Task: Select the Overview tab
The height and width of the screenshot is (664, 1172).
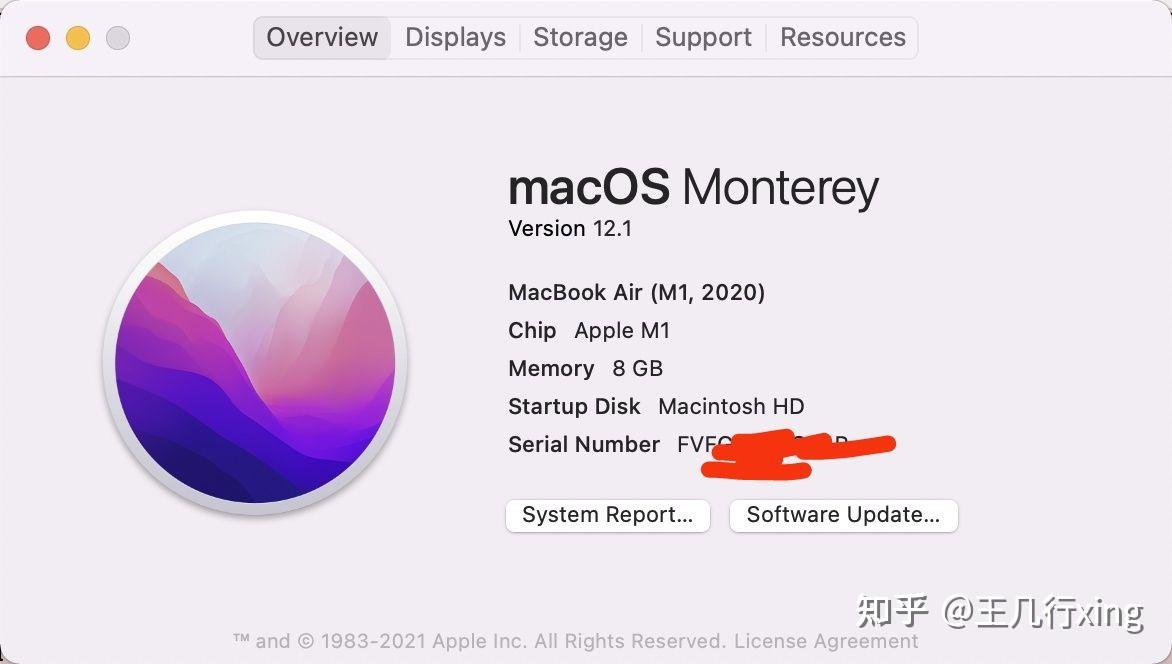Action: click(321, 37)
